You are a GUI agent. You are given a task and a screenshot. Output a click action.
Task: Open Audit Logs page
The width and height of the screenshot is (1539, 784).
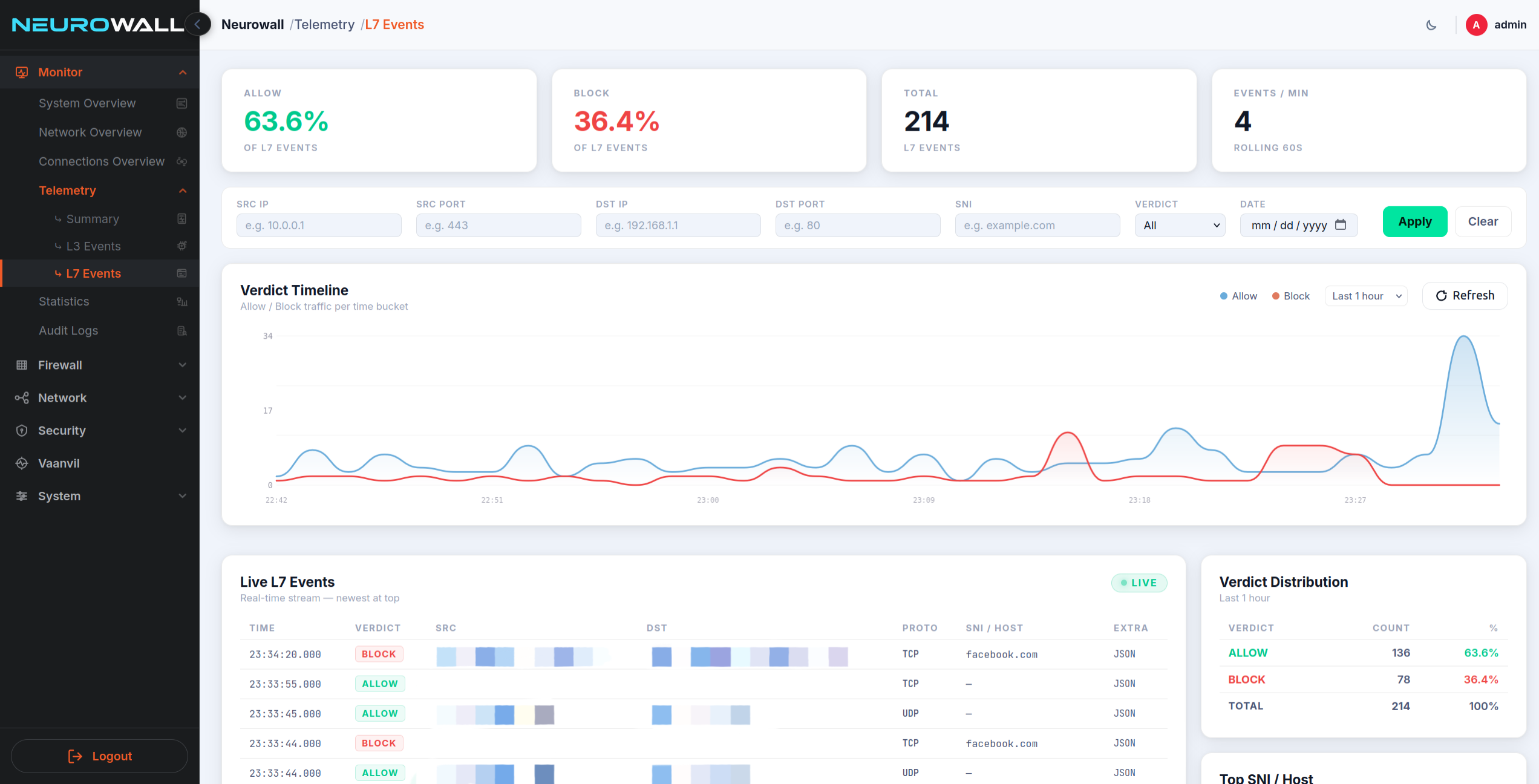(68, 330)
